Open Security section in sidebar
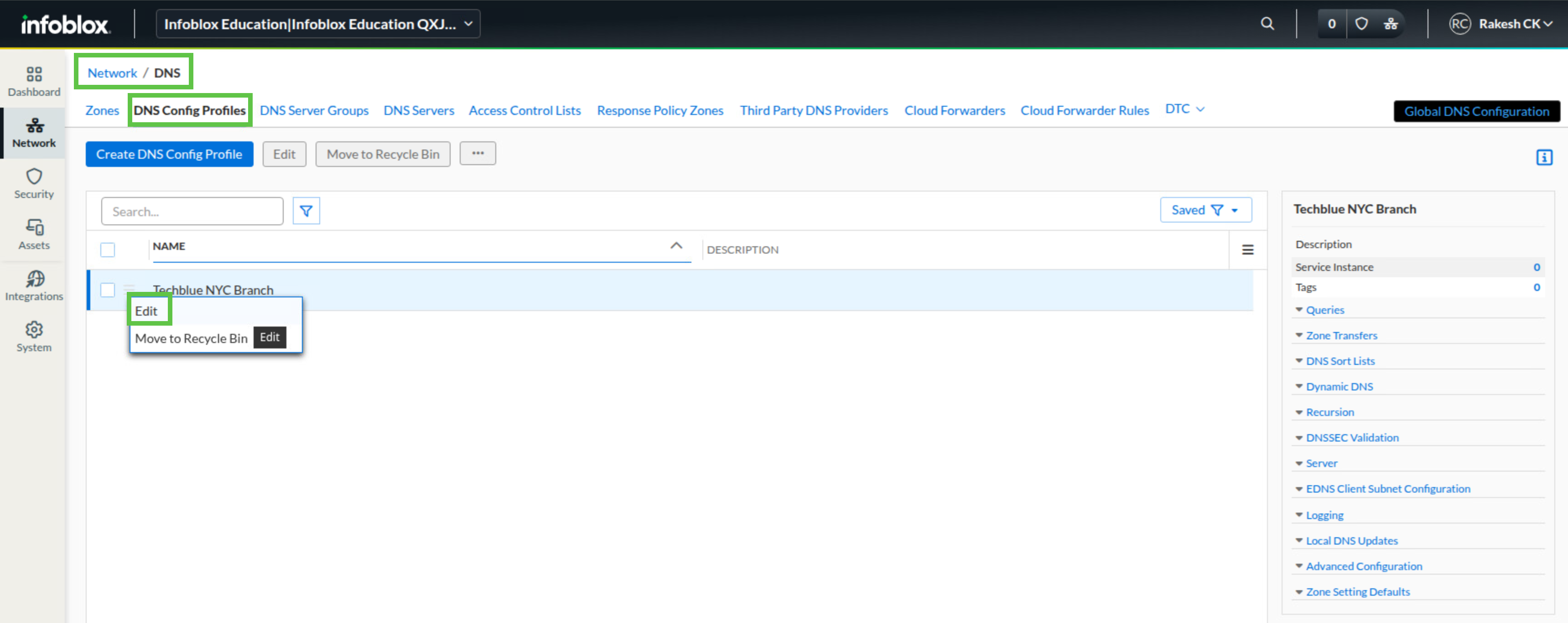Viewport: 1568px width, 623px height. click(x=34, y=184)
